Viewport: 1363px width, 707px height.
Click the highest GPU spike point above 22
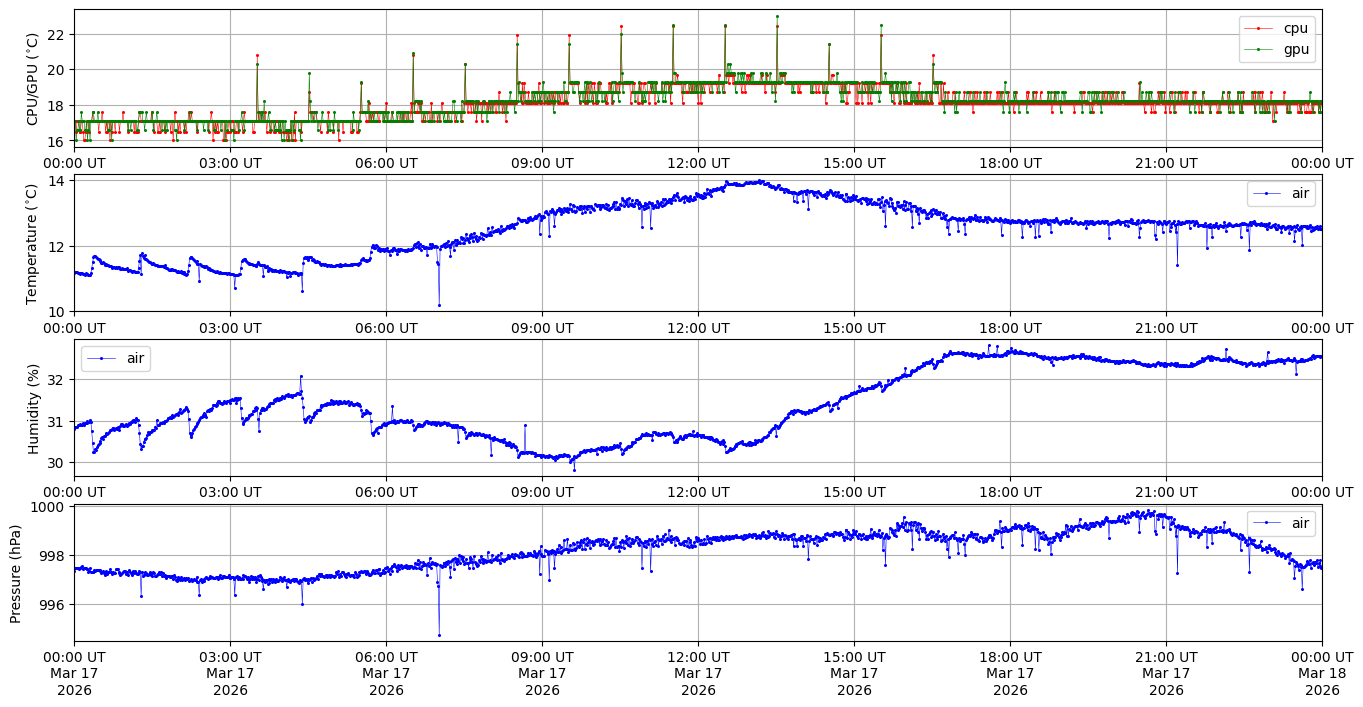[777, 16]
